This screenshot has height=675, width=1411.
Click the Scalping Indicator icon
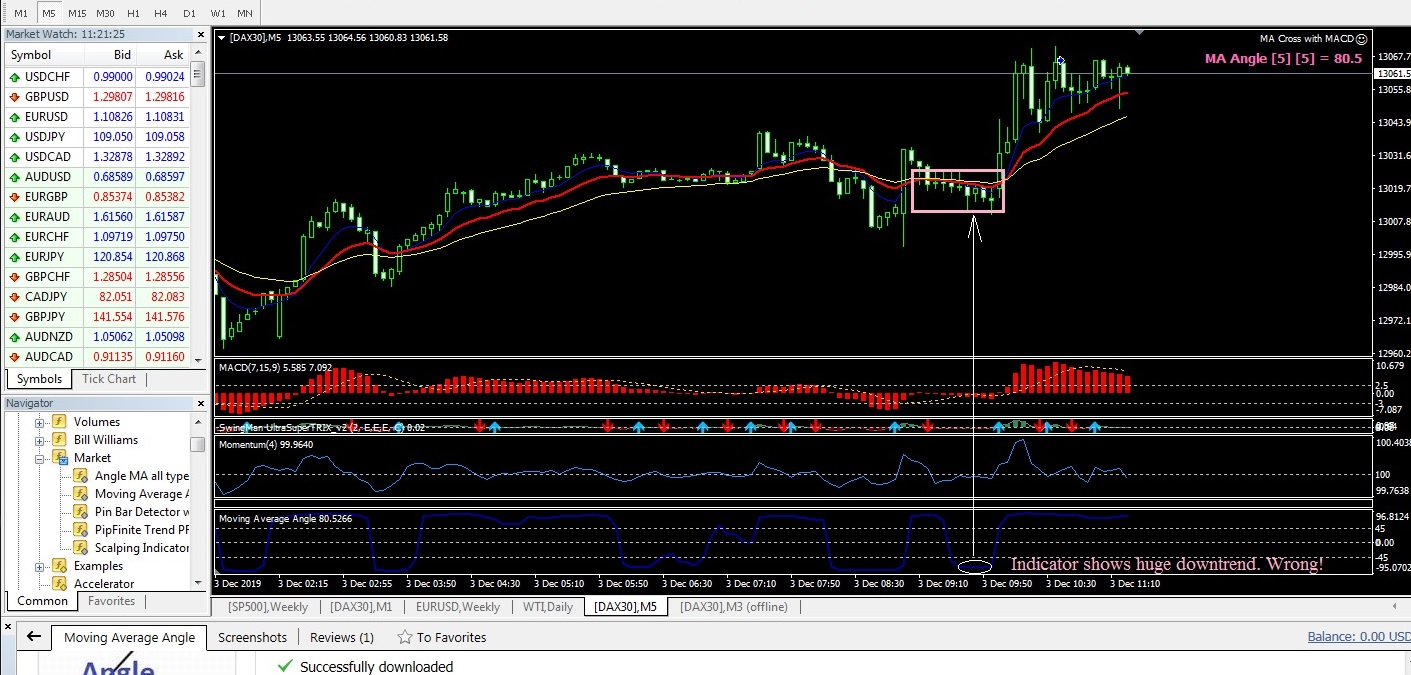(81, 548)
